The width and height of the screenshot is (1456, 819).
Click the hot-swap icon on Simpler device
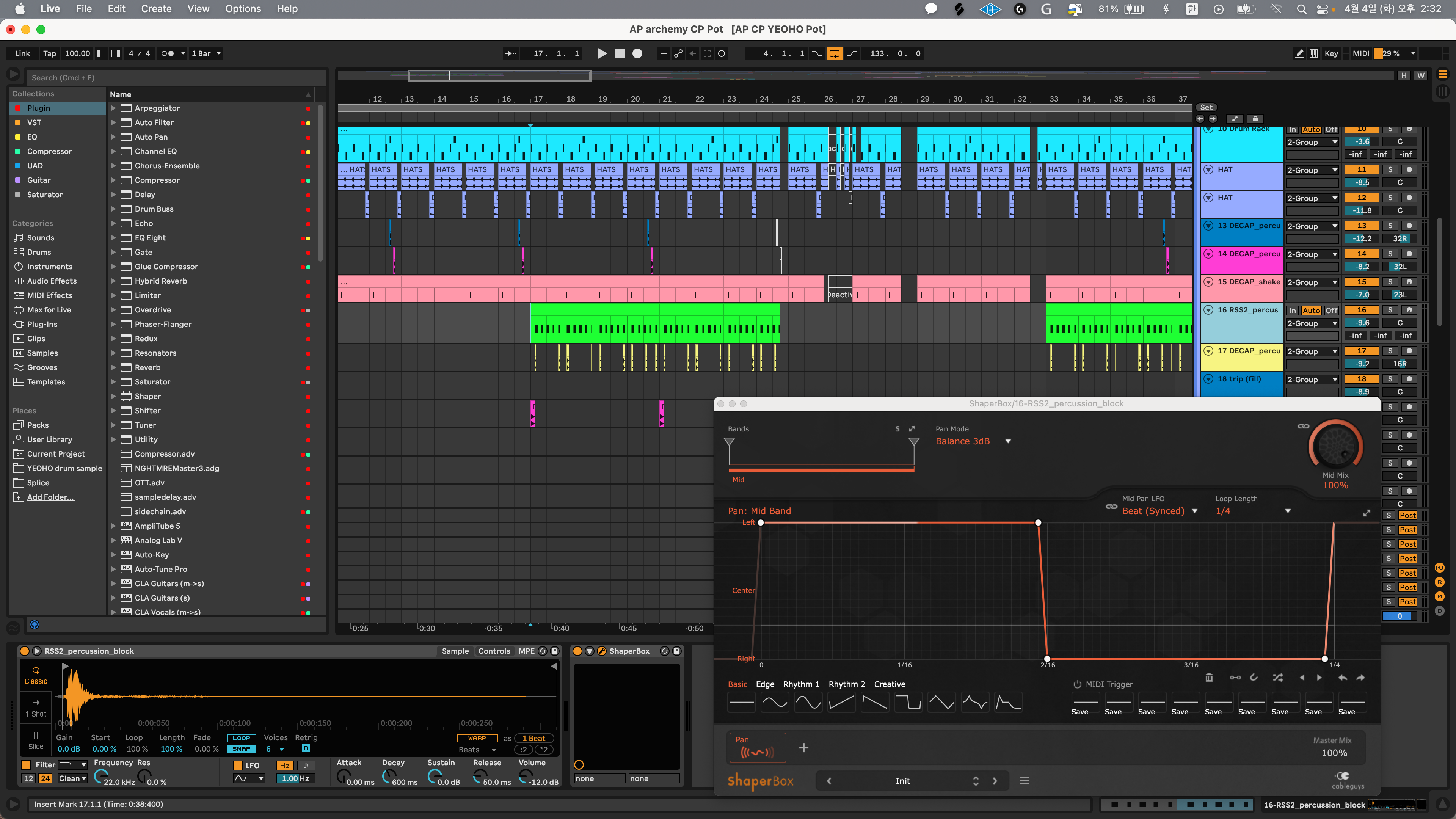pos(543,651)
